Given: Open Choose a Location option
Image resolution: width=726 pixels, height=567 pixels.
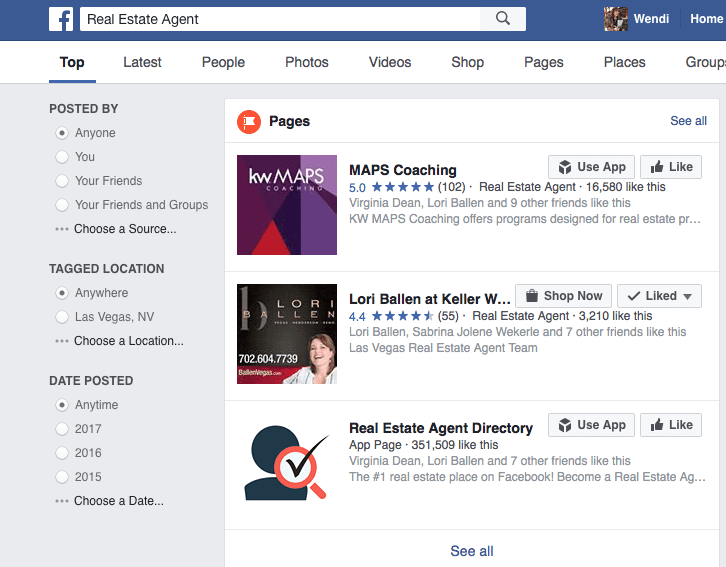Looking at the screenshot, I should (129, 341).
